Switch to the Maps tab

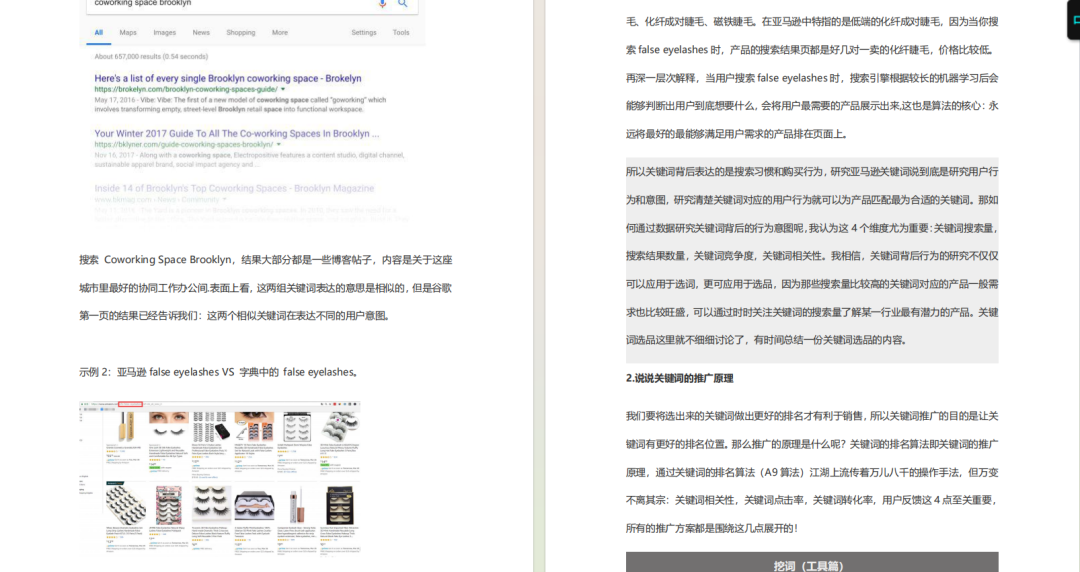click(x=128, y=32)
